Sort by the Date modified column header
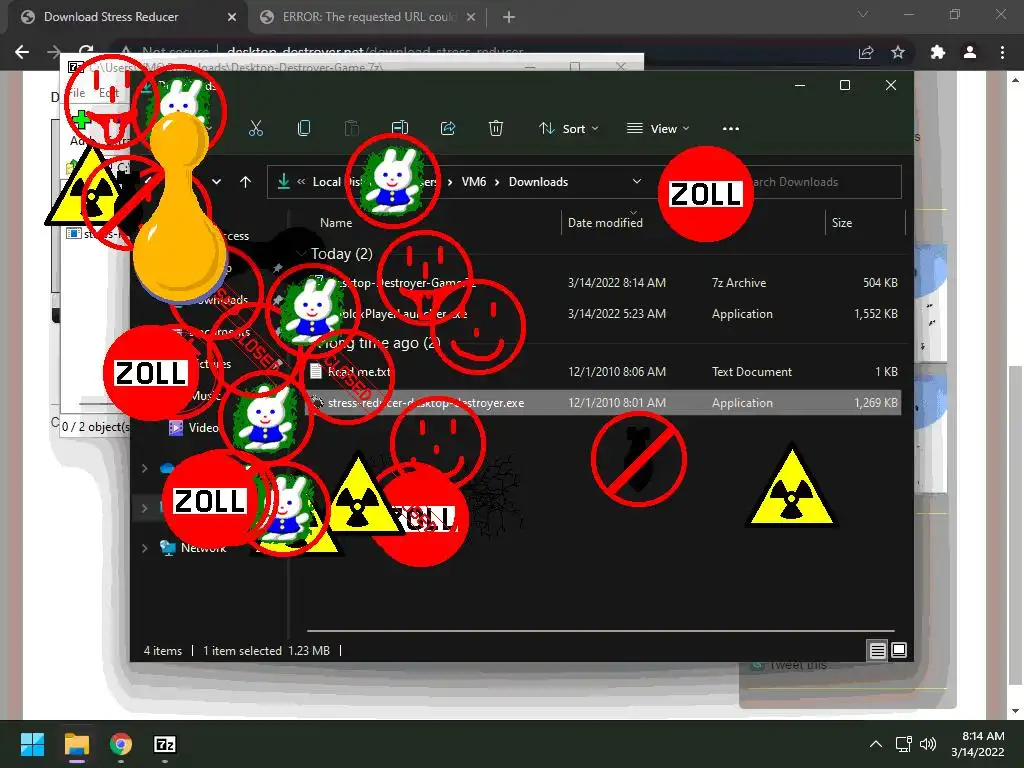 tap(605, 223)
